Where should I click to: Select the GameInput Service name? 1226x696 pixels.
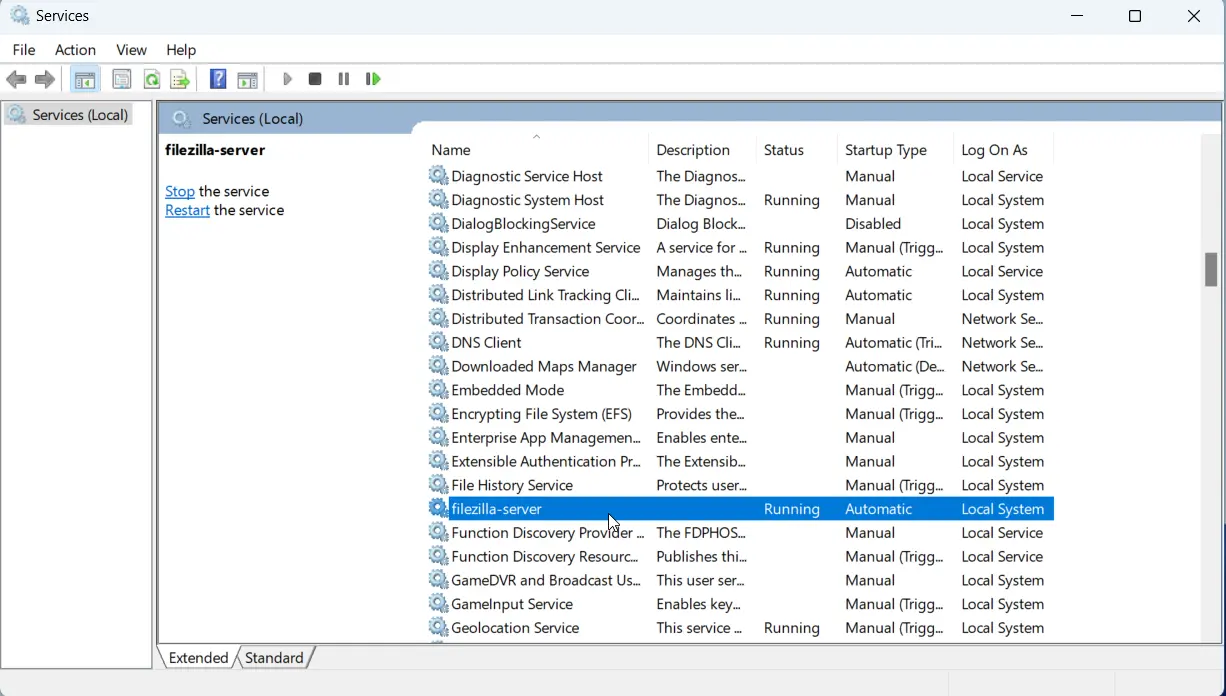click(x=512, y=604)
